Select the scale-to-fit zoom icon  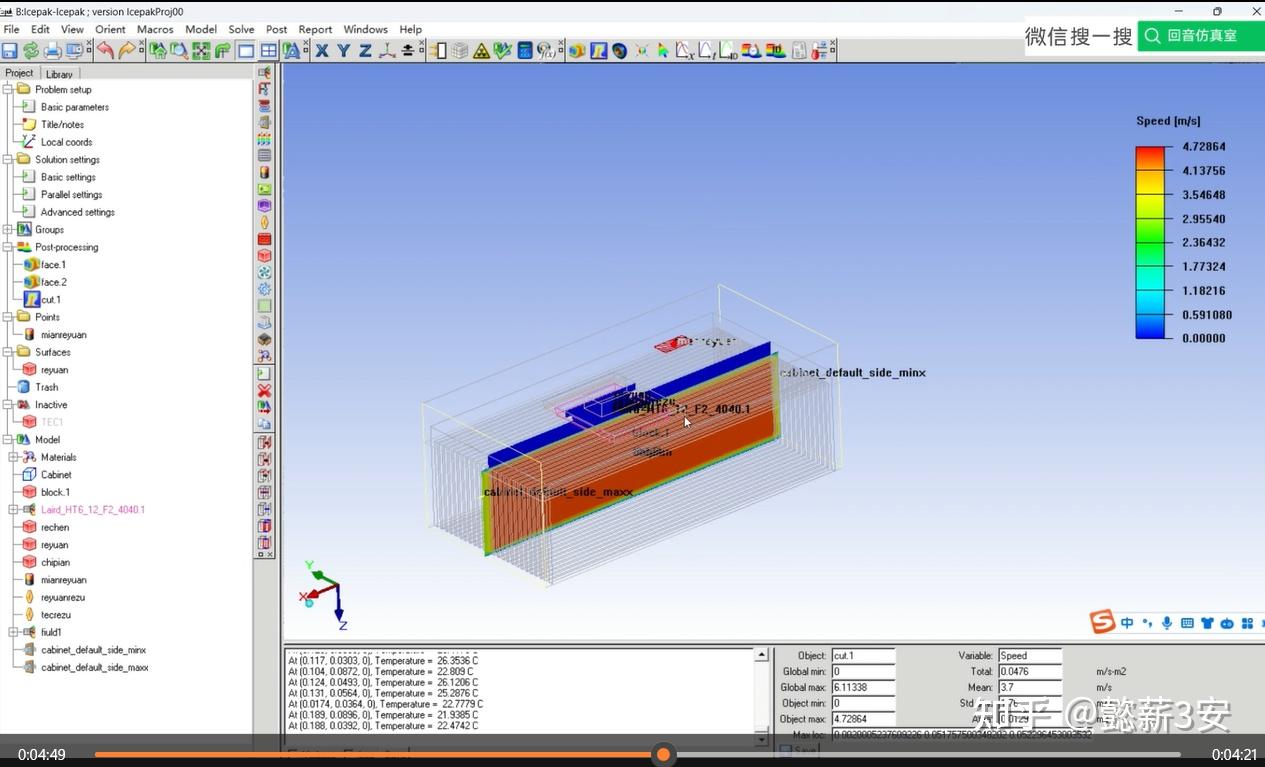click(202, 50)
